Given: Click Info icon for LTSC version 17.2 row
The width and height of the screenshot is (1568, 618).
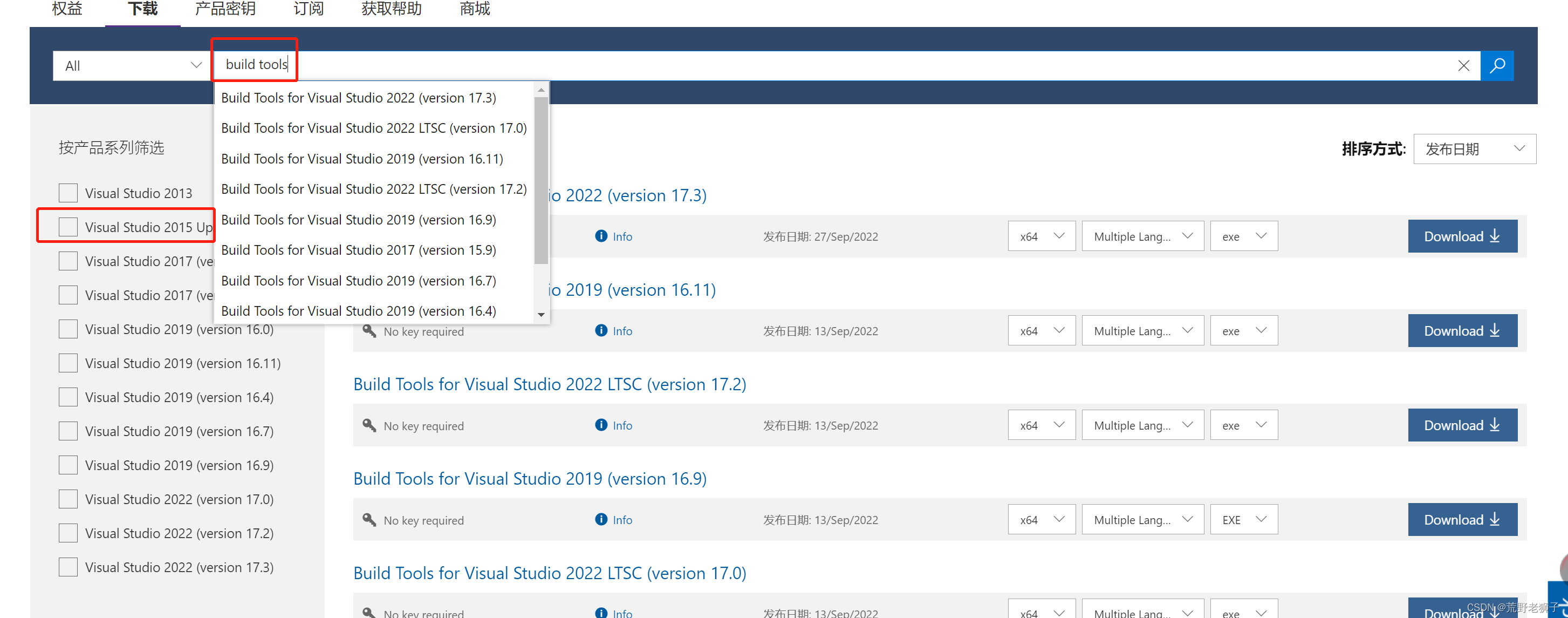Looking at the screenshot, I should tap(601, 425).
